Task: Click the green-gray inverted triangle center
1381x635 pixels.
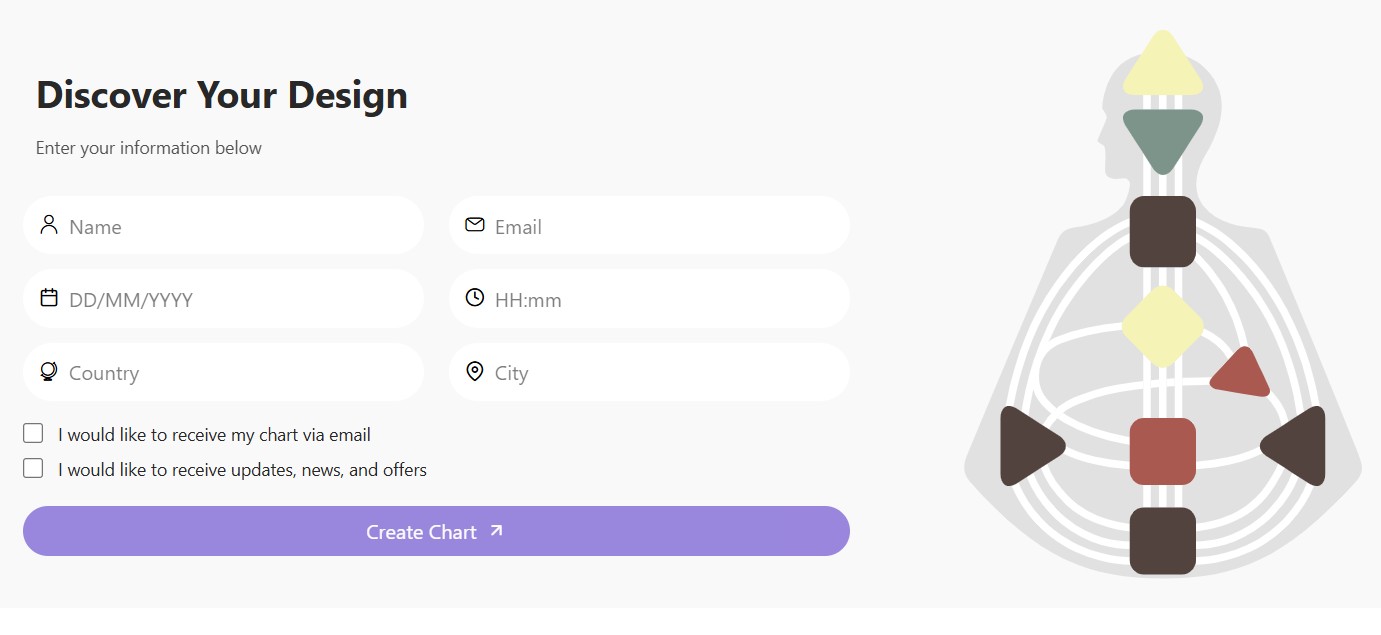Action: pos(1162,135)
